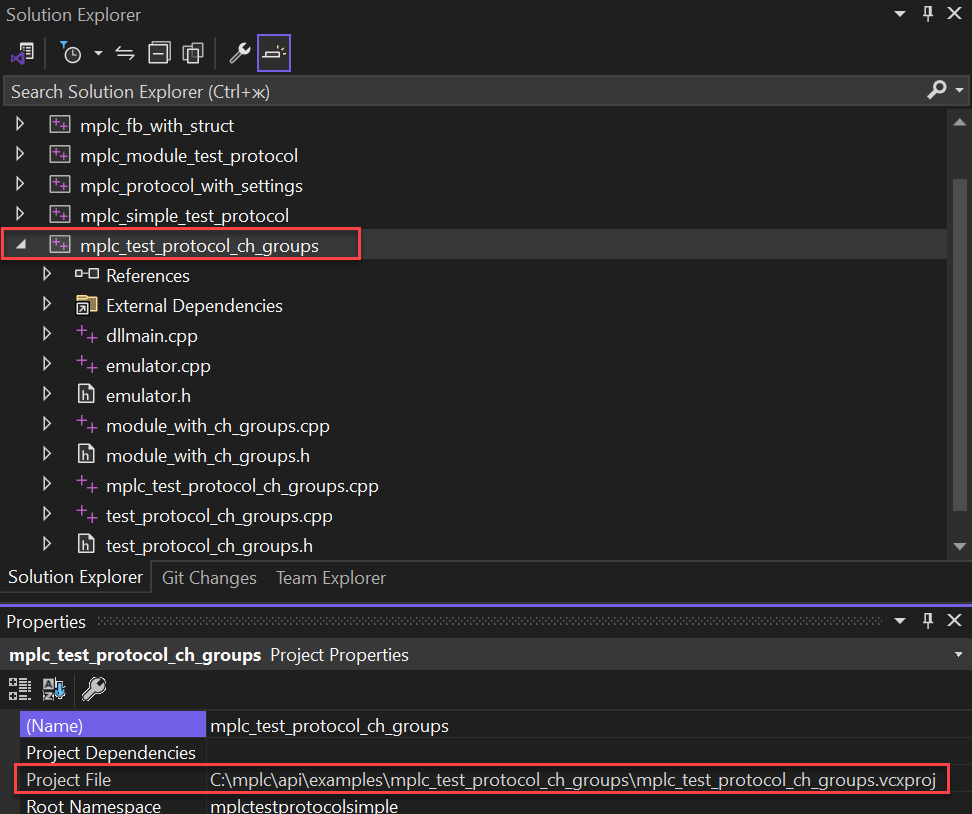Open Properties object selector dropdown
972x814 pixels.
(x=958, y=655)
